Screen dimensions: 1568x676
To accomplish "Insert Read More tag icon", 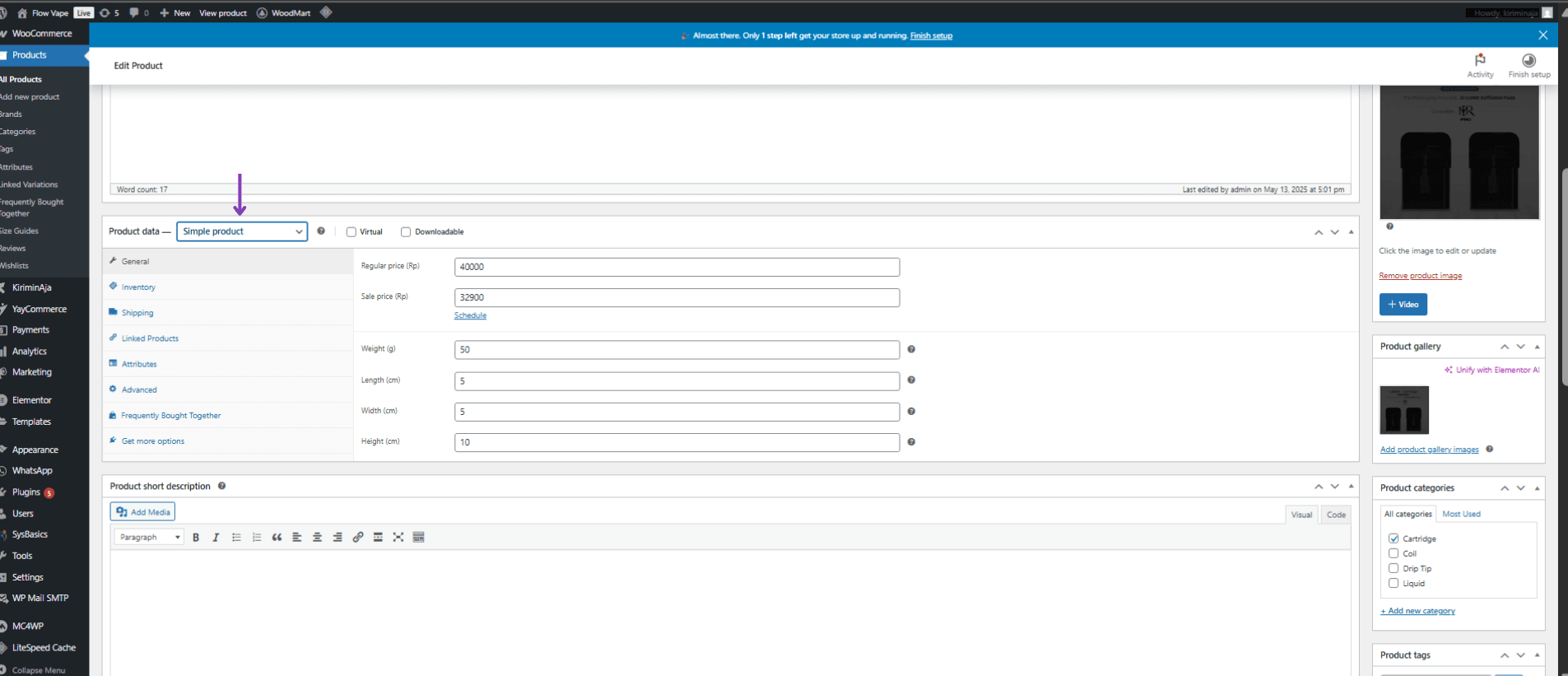I will [x=378, y=537].
